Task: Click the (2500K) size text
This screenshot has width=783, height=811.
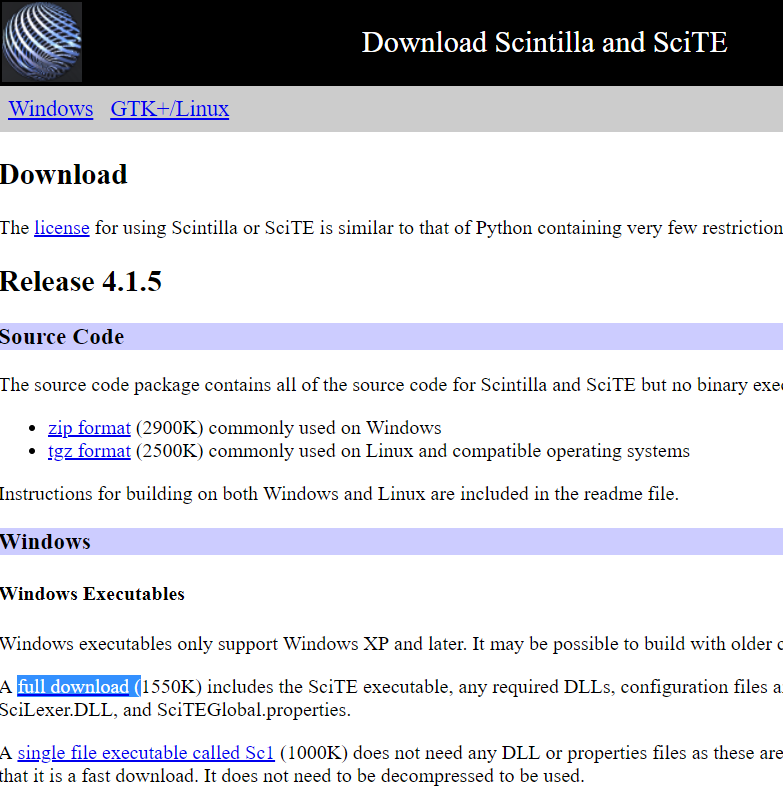Action: click(170, 450)
